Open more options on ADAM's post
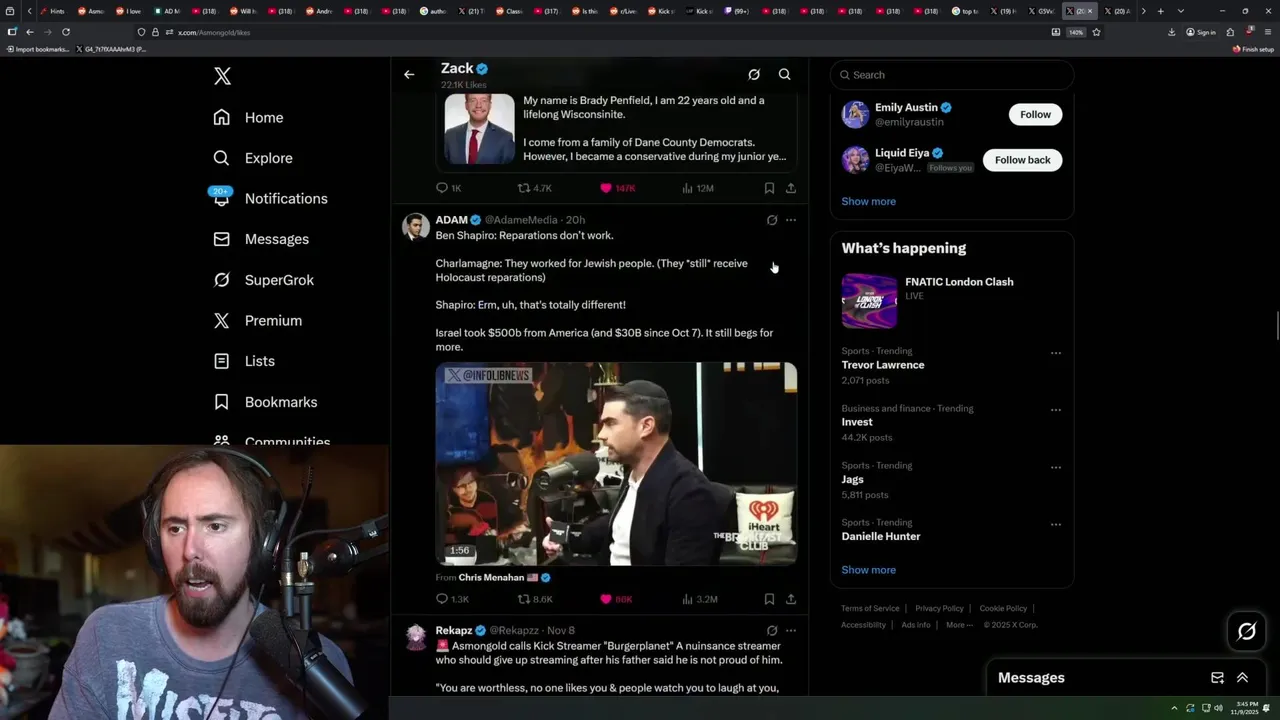The height and width of the screenshot is (720, 1280). (791, 220)
